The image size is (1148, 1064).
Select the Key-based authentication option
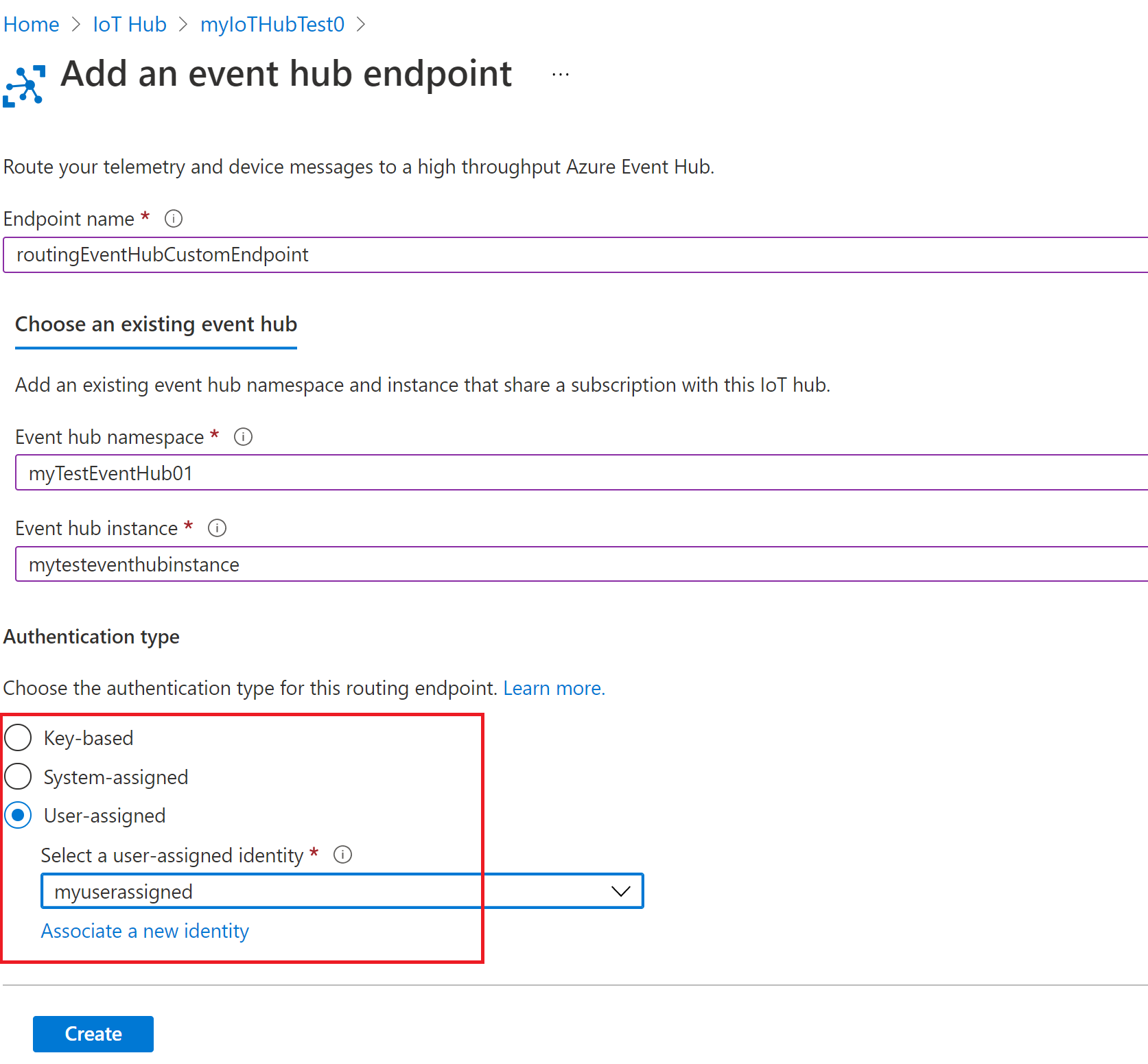pyautogui.click(x=19, y=738)
